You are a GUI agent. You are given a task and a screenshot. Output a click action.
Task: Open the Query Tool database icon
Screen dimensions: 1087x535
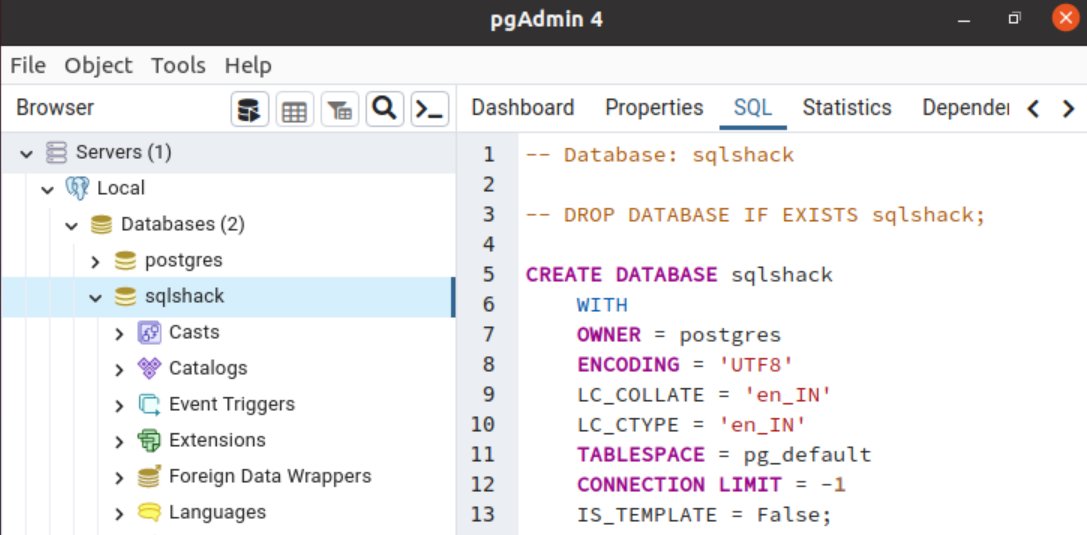tap(250, 109)
